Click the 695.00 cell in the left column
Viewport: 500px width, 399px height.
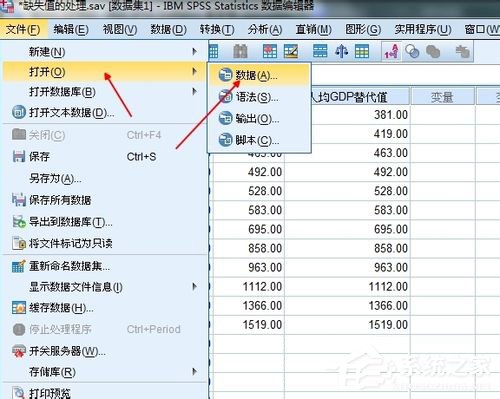pyautogui.click(x=249, y=229)
